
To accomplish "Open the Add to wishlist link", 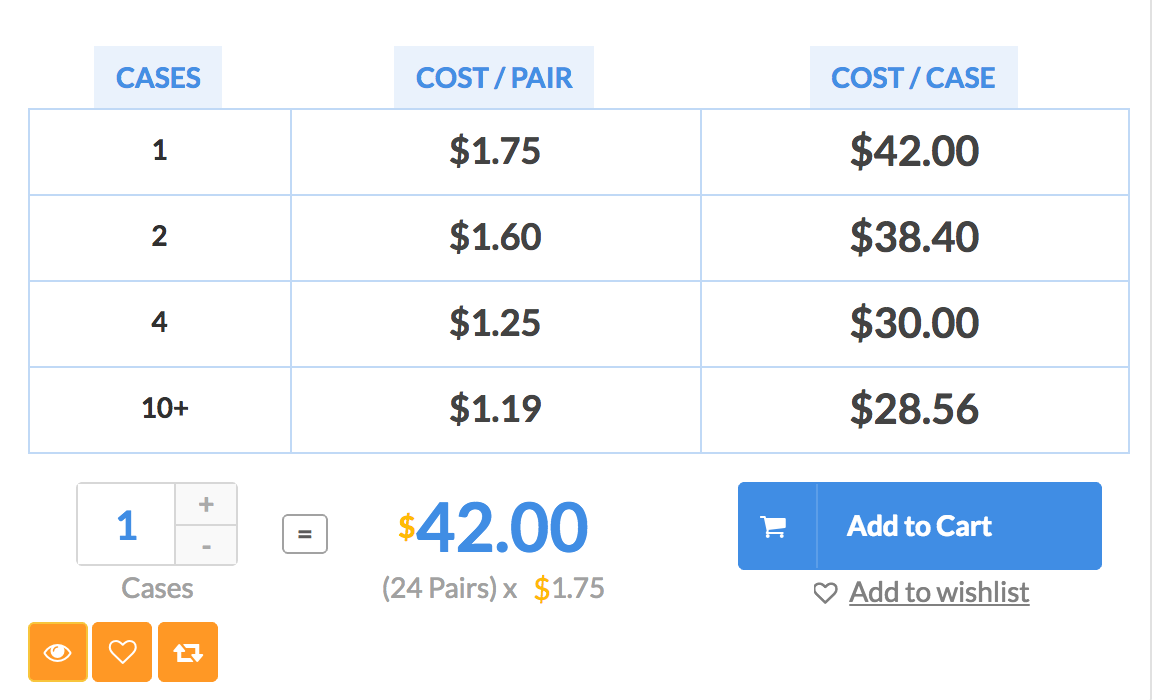I will point(939,593).
